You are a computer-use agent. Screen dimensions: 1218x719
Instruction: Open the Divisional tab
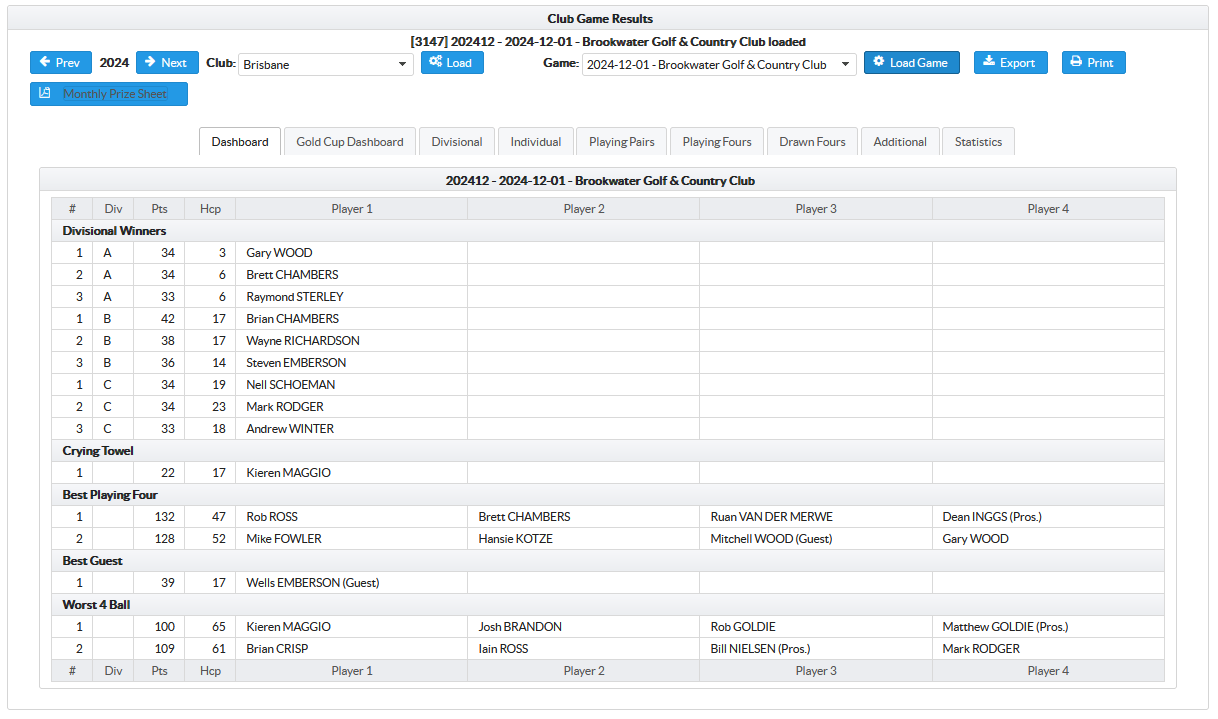click(x=457, y=142)
